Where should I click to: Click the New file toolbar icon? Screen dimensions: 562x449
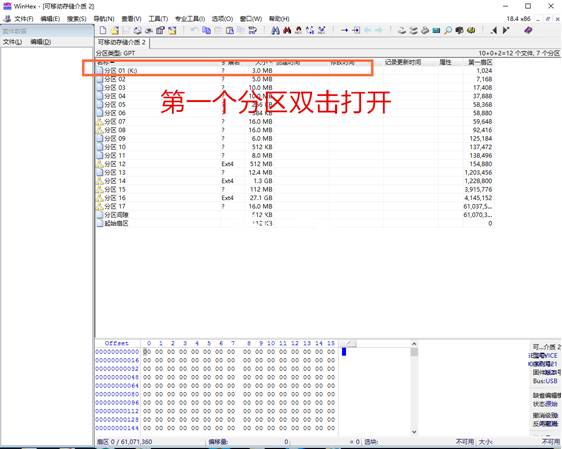(103, 30)
